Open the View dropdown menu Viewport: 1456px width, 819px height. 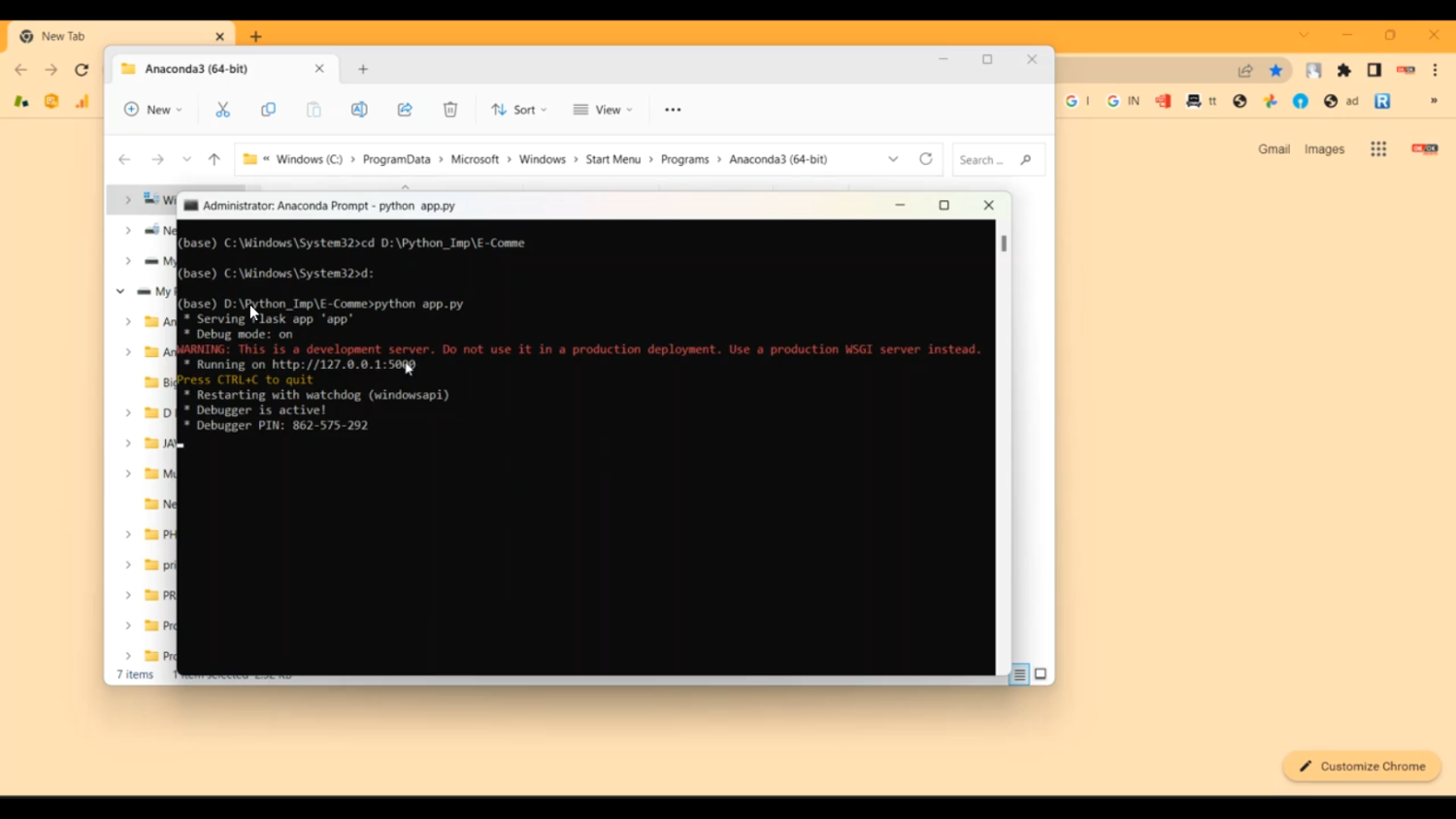pos(603,110)
